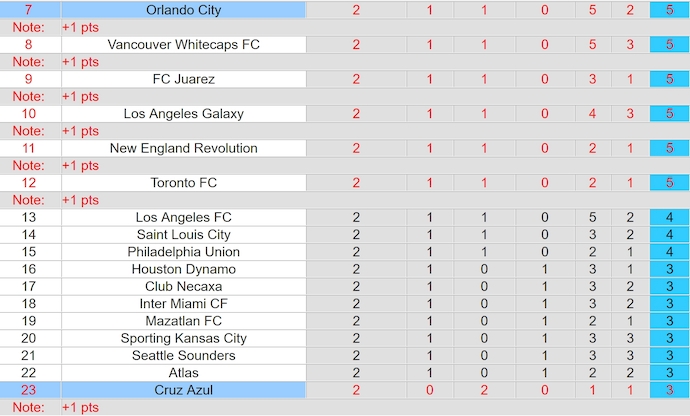Open the Club Necaxa team link
This screenshot has height=416, width=690.
coord(184,286)
